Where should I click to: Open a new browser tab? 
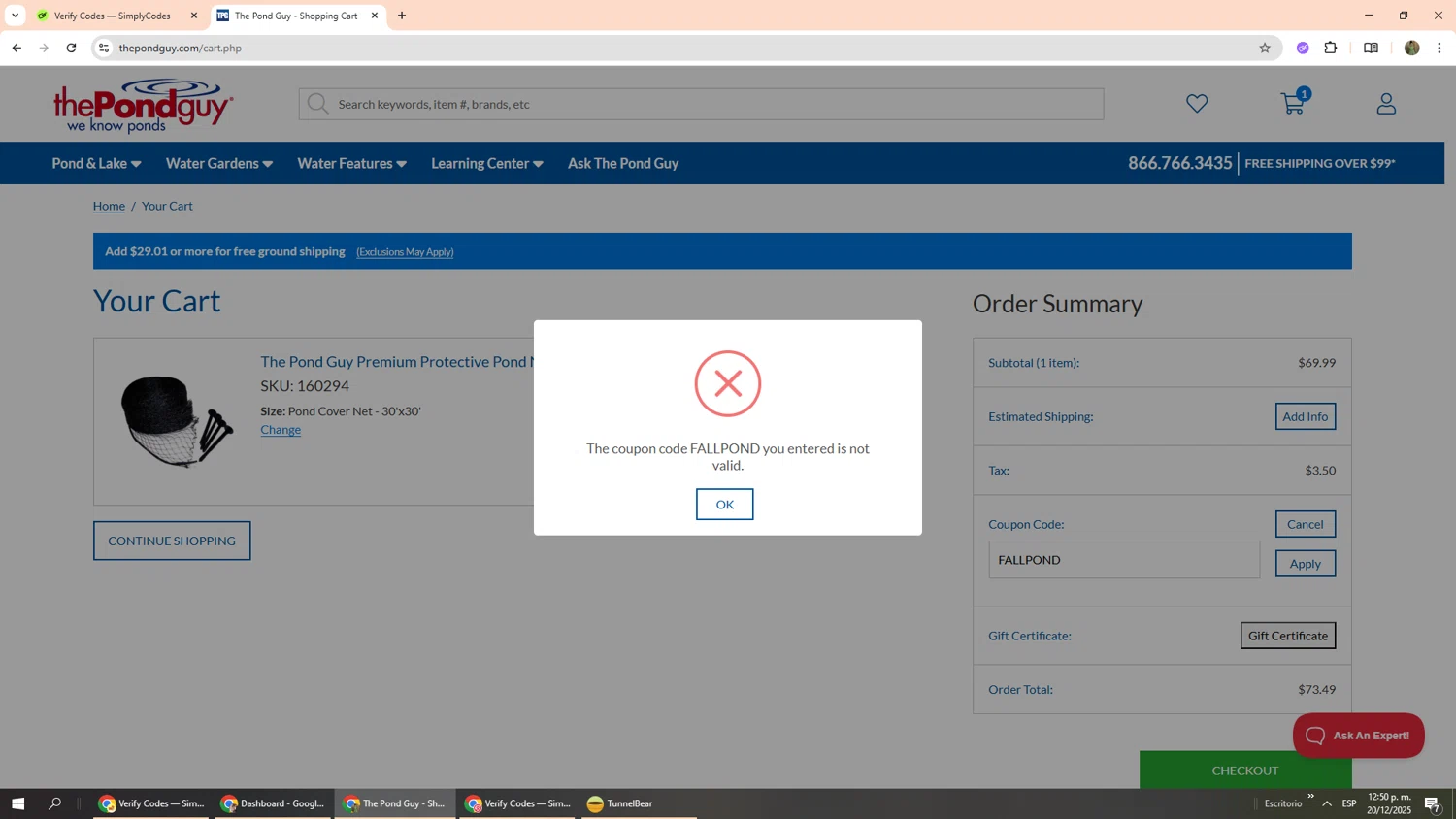[402, 16]
